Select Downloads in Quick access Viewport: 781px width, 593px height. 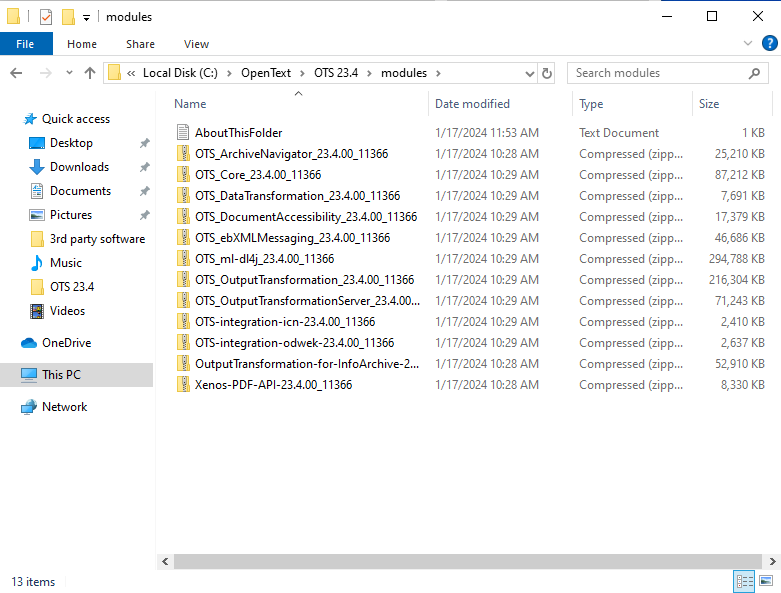click(79, 167)
